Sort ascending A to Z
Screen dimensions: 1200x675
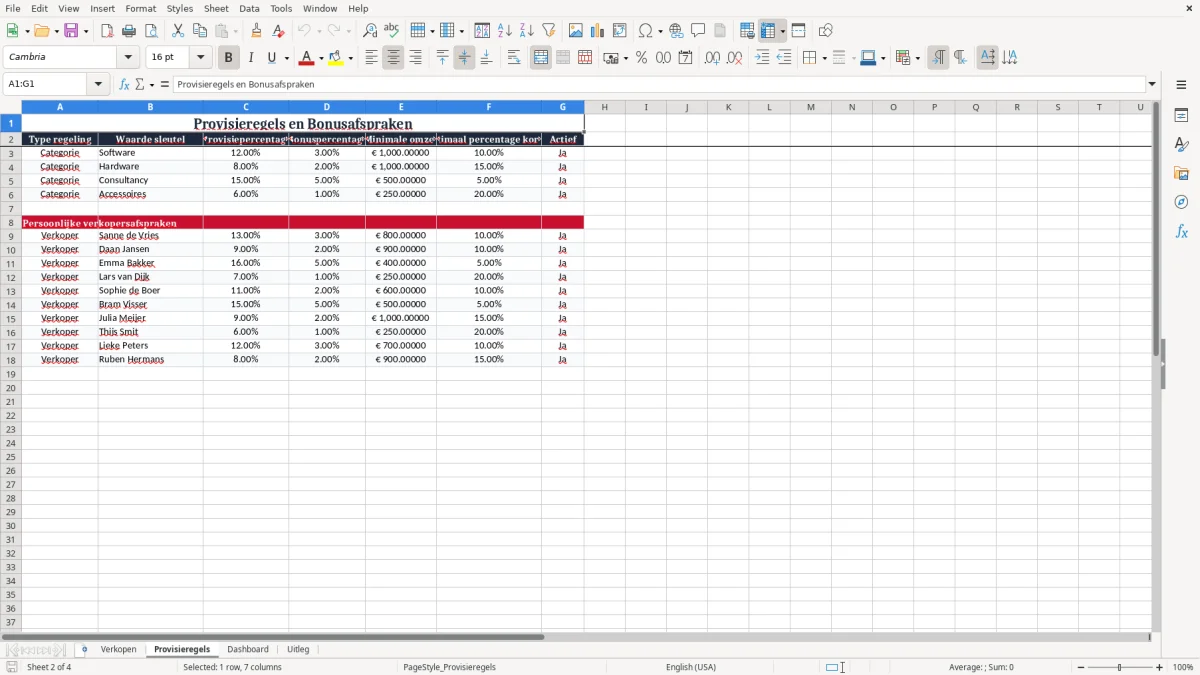tap(504, 31)
